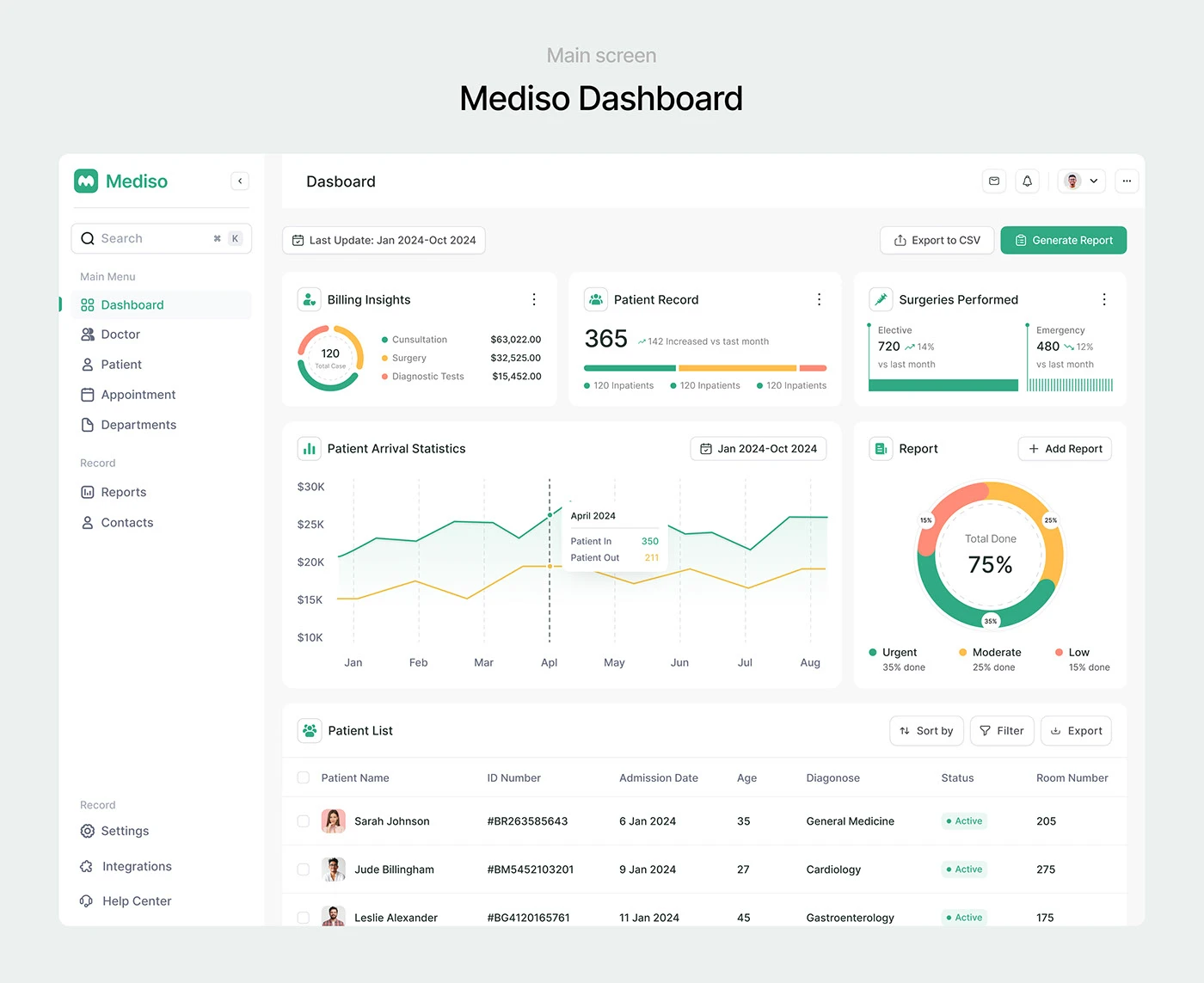Click the Surgeries Performed syringe icon
Screen dimensions: 1204x983
881,299
